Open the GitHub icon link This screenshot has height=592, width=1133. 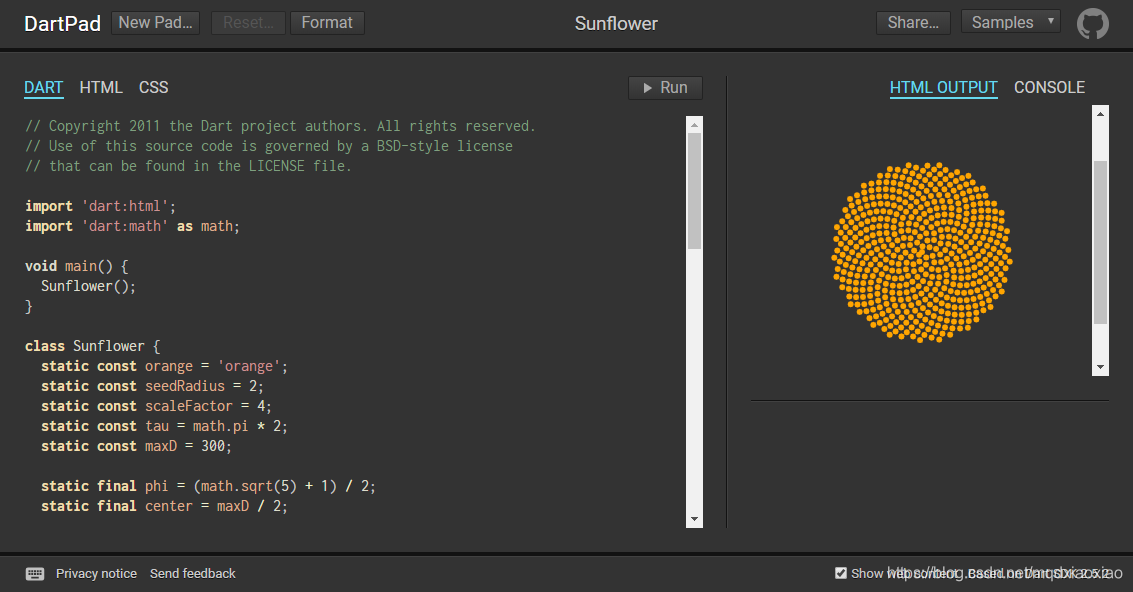click(1093, 23)
